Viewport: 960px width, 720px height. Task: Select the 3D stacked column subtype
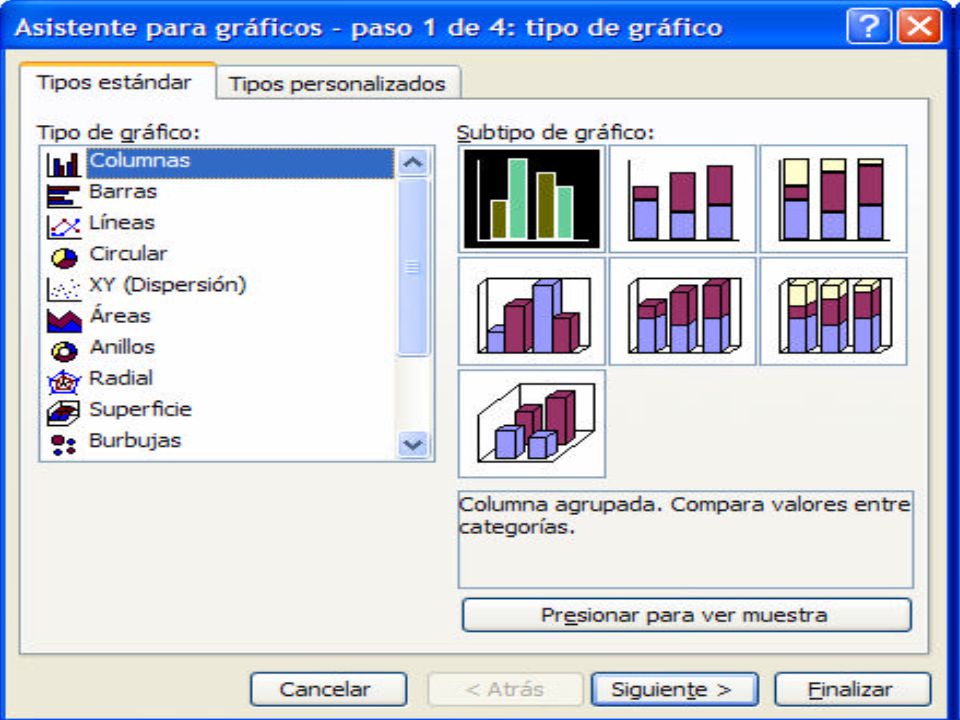click(683, 311)
